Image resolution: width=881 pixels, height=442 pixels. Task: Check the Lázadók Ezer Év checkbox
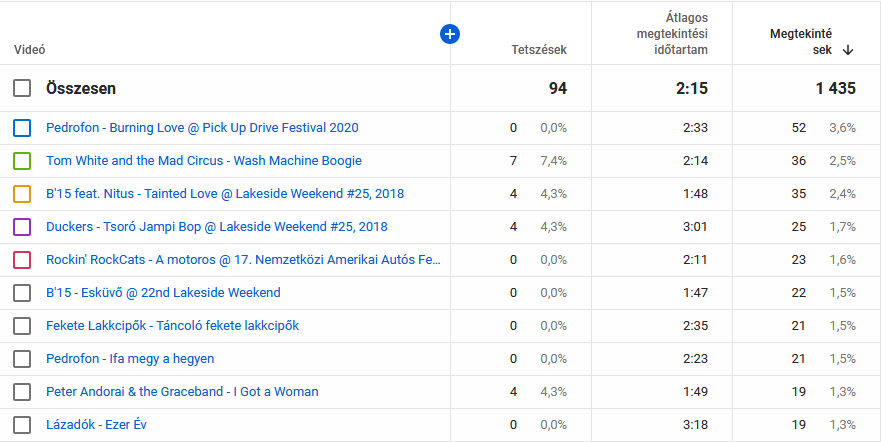tap(22, 425)
